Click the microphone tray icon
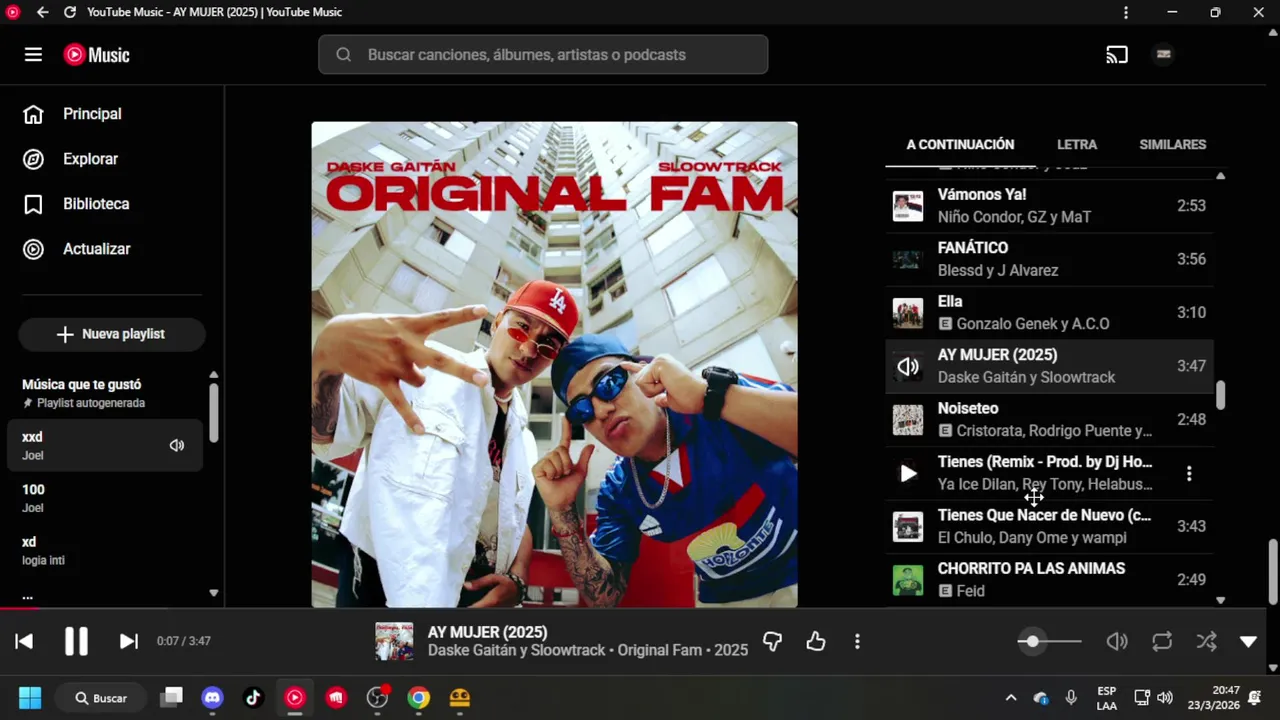 (x=1071, y=698)
